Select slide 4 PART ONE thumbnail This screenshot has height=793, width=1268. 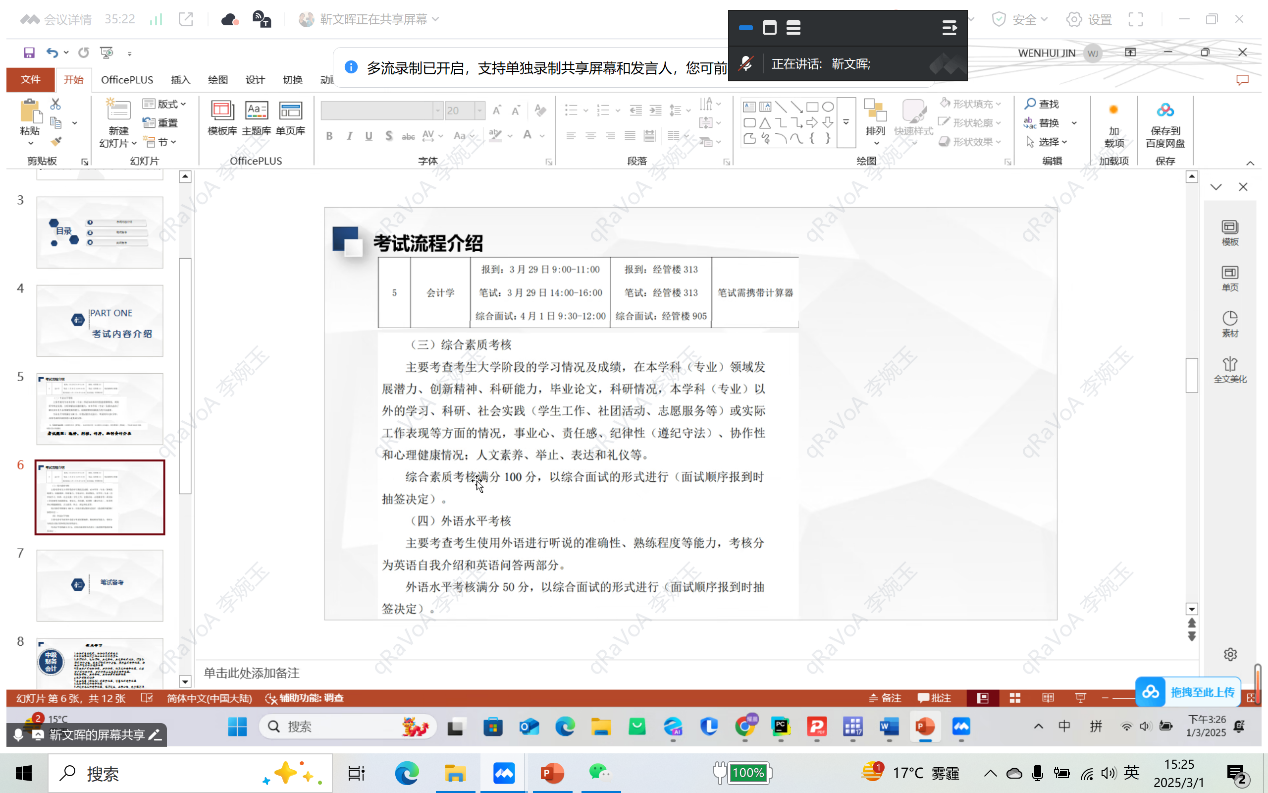pos(99,321)
